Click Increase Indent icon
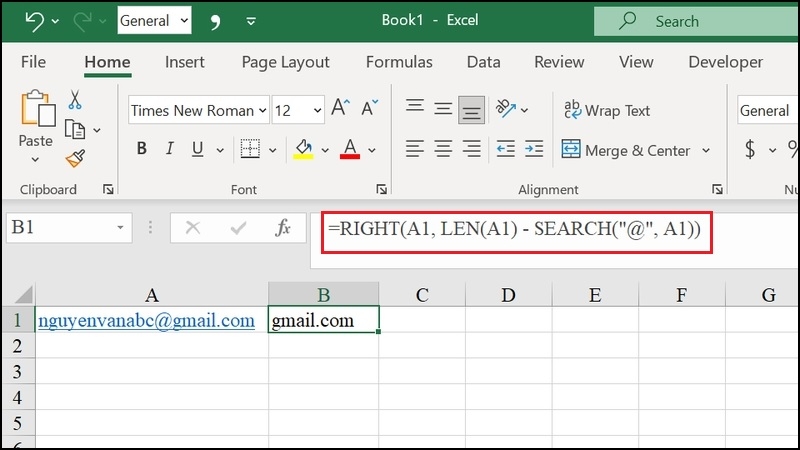 534,149
